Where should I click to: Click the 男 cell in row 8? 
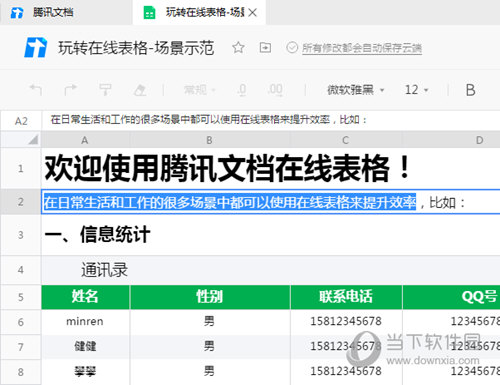click(209, 371)
